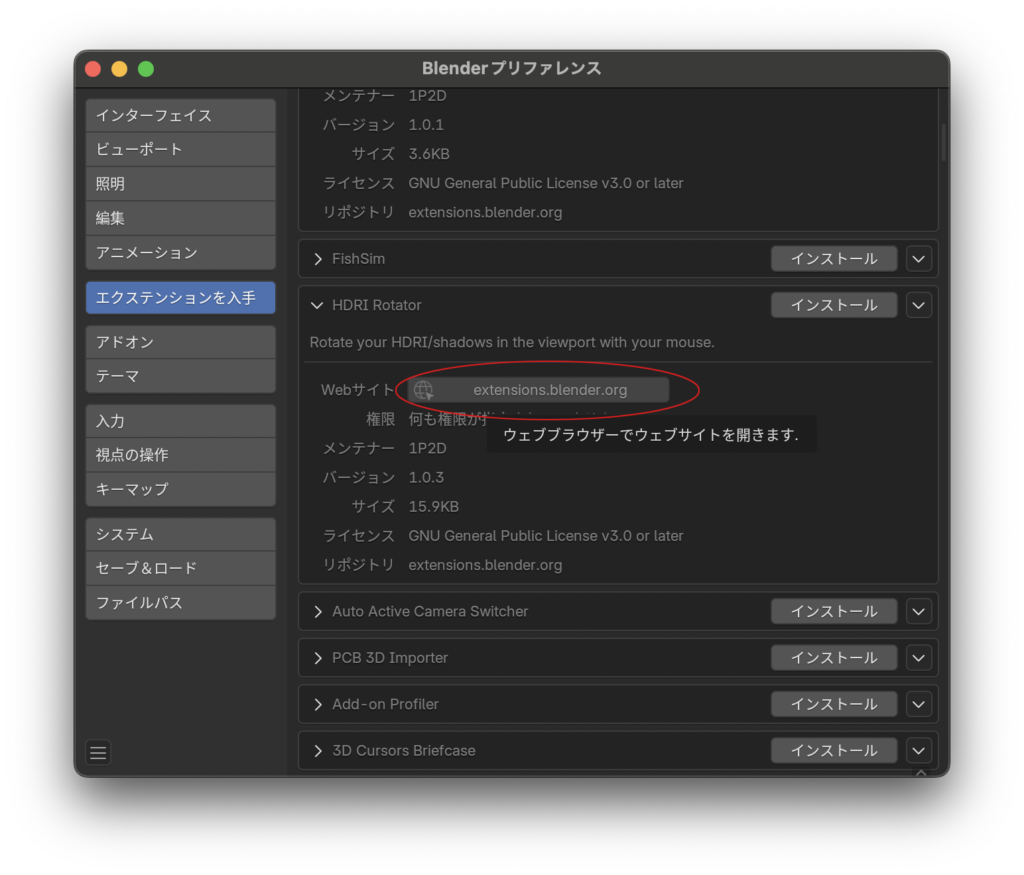Select the システム tab
Viewport: 1024px width, 875px height.
pyautogui.click(x=180, y=535)
